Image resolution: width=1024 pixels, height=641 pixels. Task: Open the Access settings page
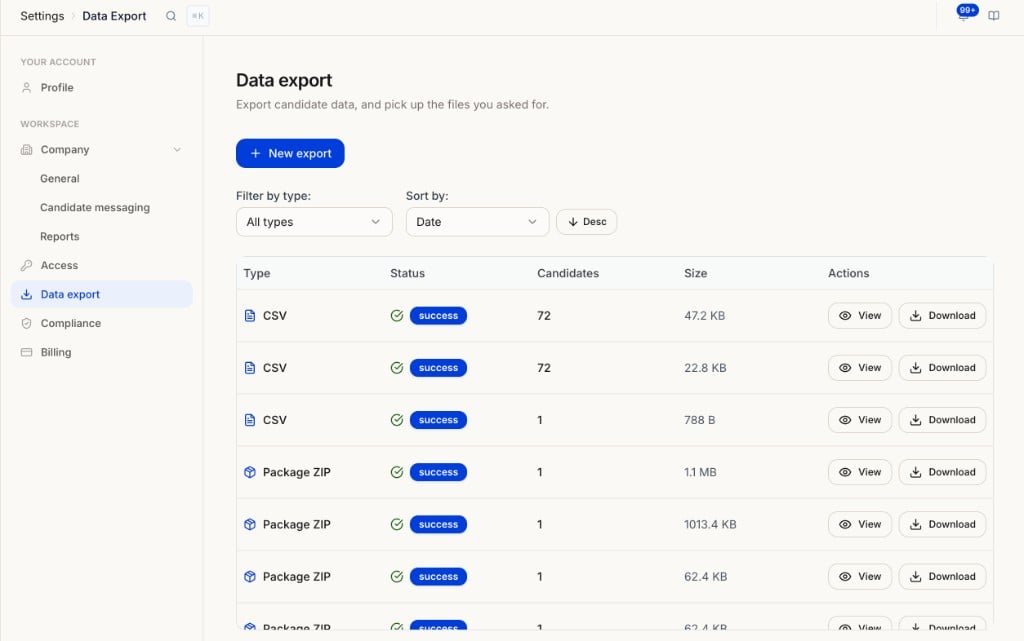pos(102,265)
